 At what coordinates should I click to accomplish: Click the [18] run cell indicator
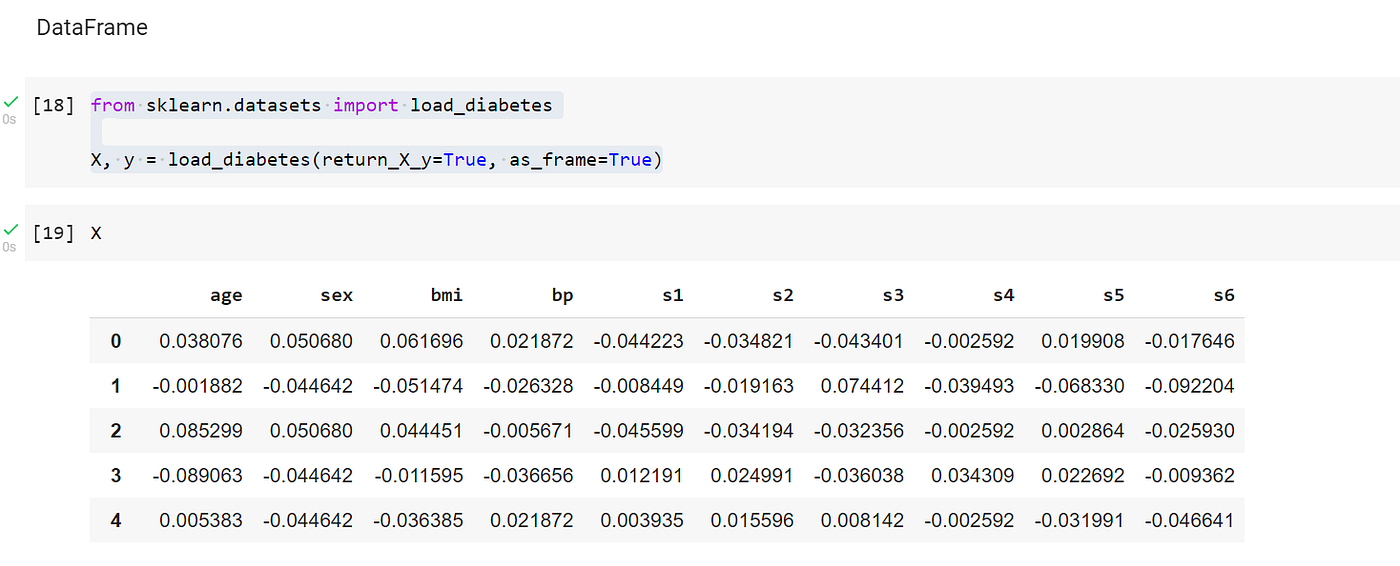(53, 105)
